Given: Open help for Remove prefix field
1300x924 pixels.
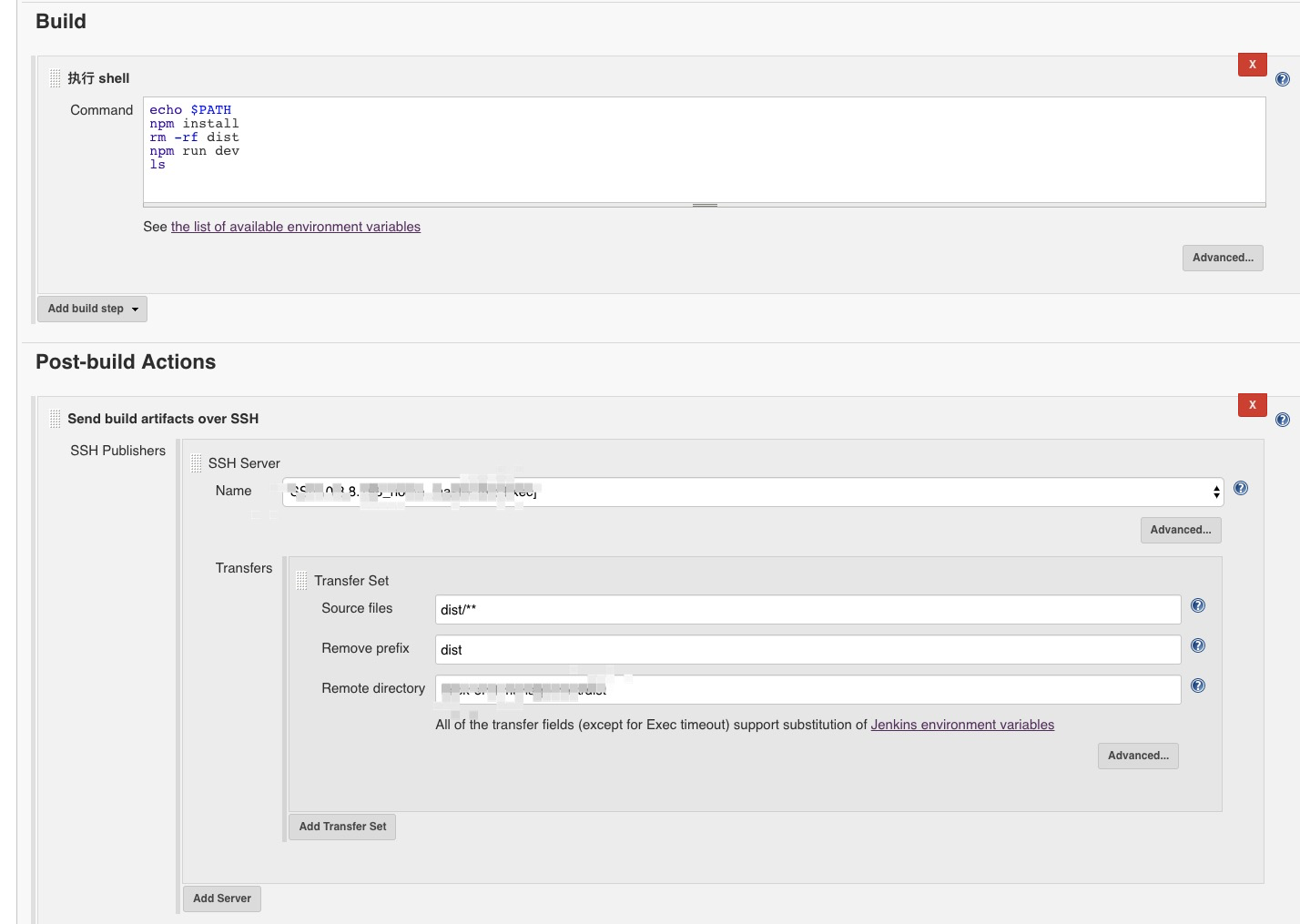Looking at the screenshot, I should click(x=1198, y=646).
